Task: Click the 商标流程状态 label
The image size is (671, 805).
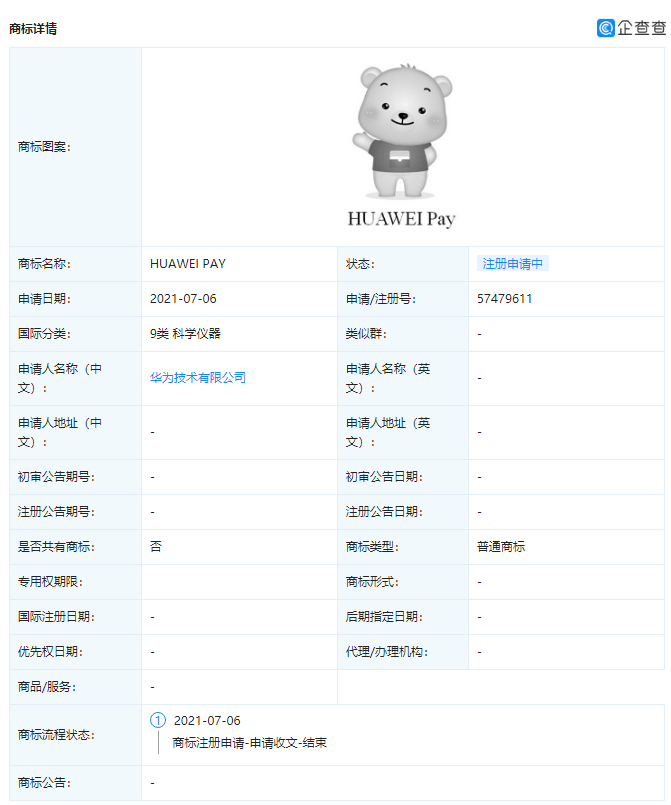Action: 56,735
